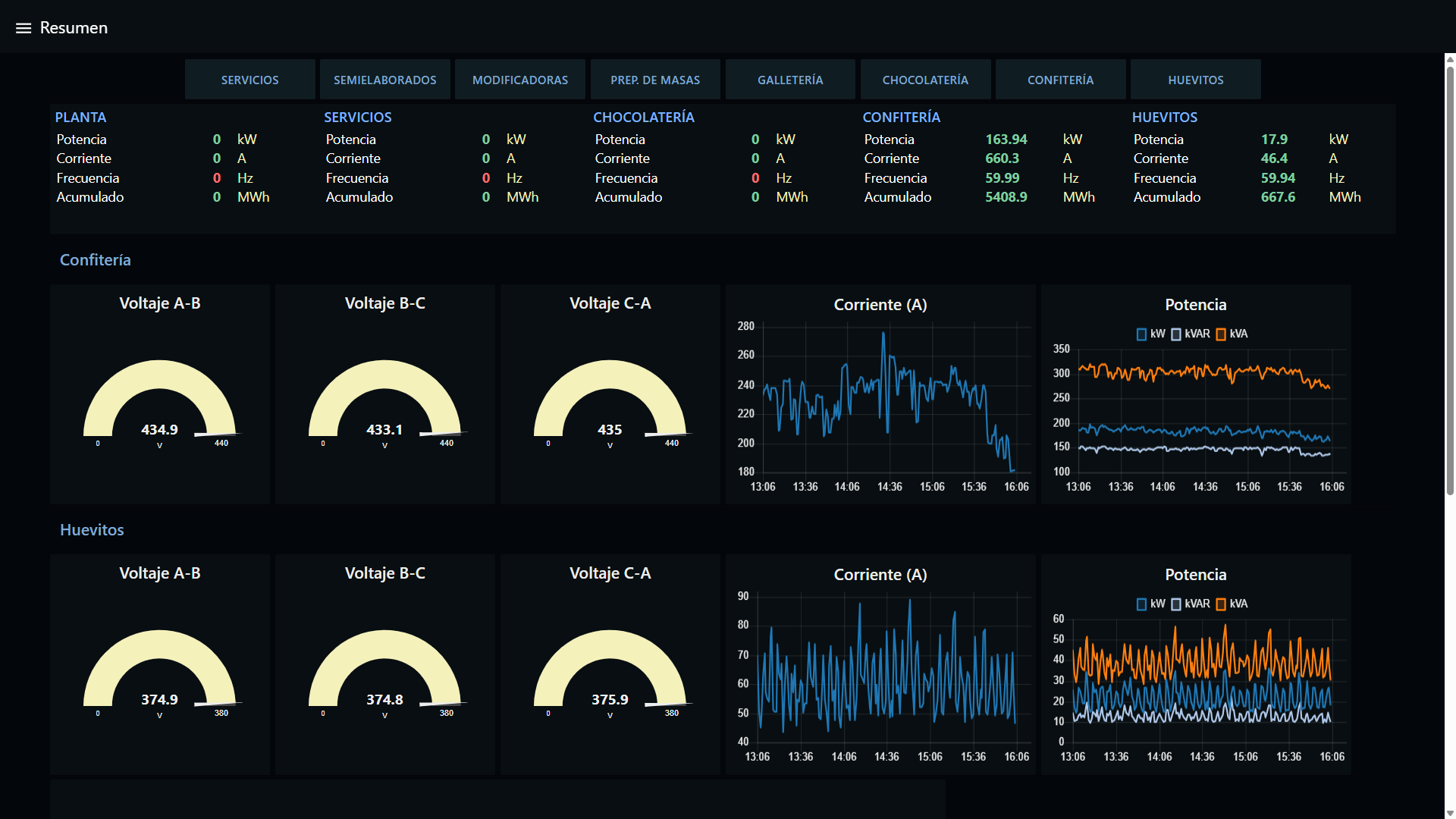Open the GALLETERÍA tab
The image size is (1456, 819).
tap(790, 80)
